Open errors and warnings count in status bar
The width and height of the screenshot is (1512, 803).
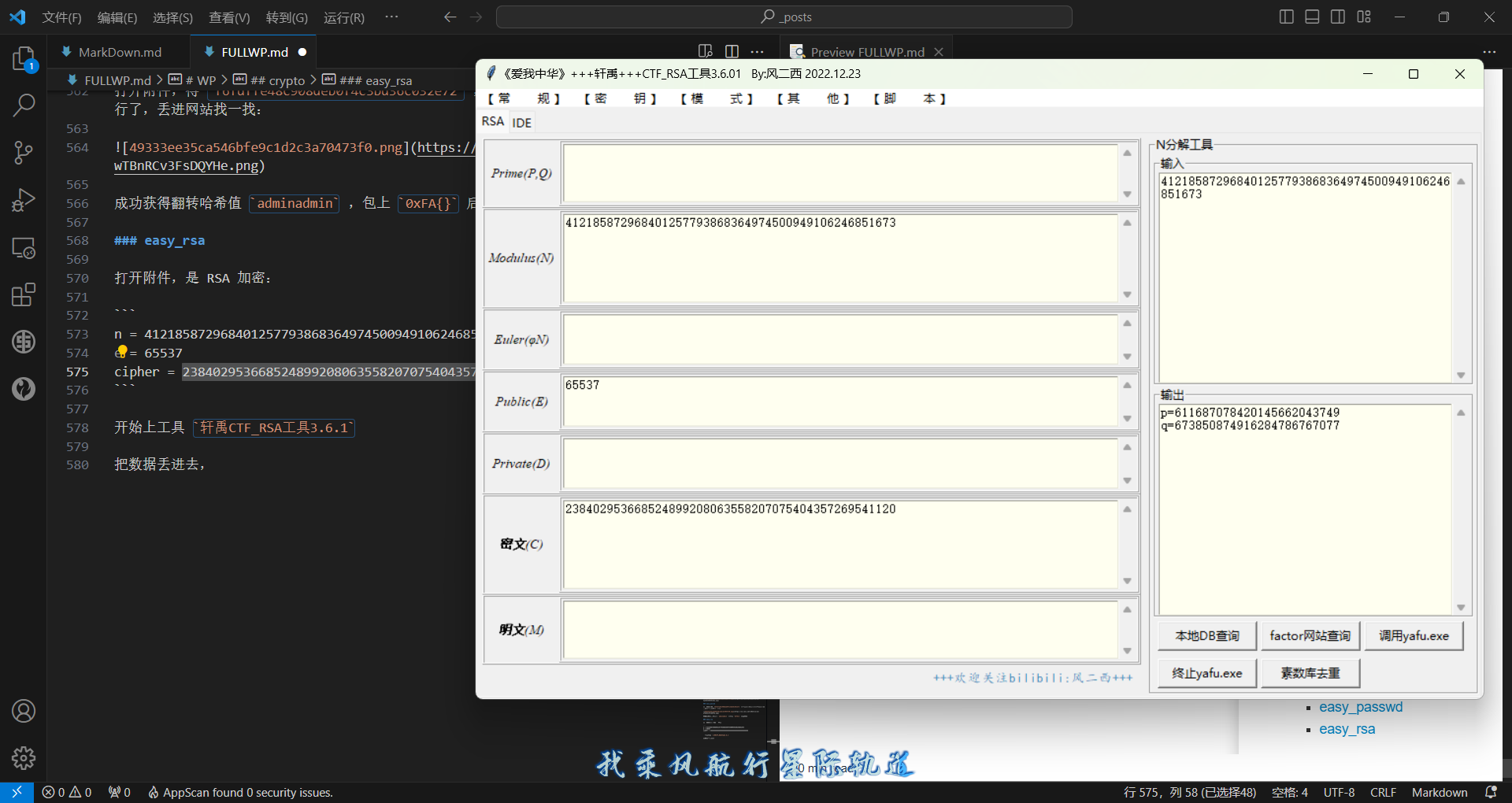click(x=67, y=793)
